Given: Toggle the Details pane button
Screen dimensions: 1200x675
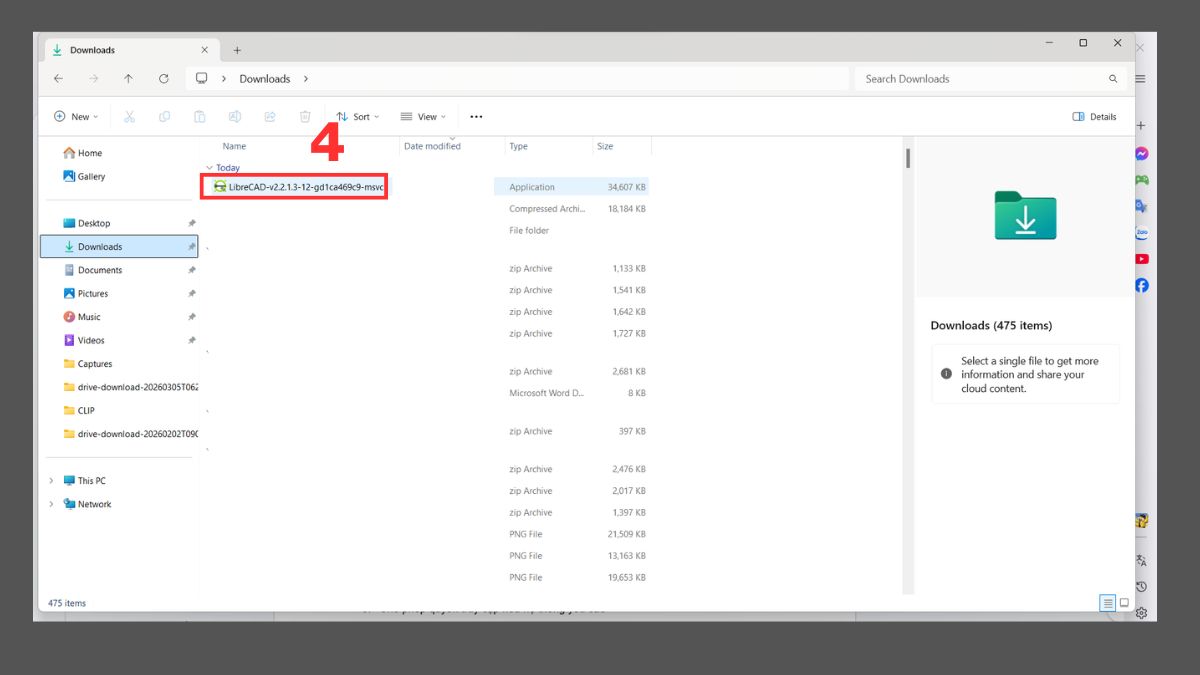Looking at the screenshot, I should coord(1094,117).
